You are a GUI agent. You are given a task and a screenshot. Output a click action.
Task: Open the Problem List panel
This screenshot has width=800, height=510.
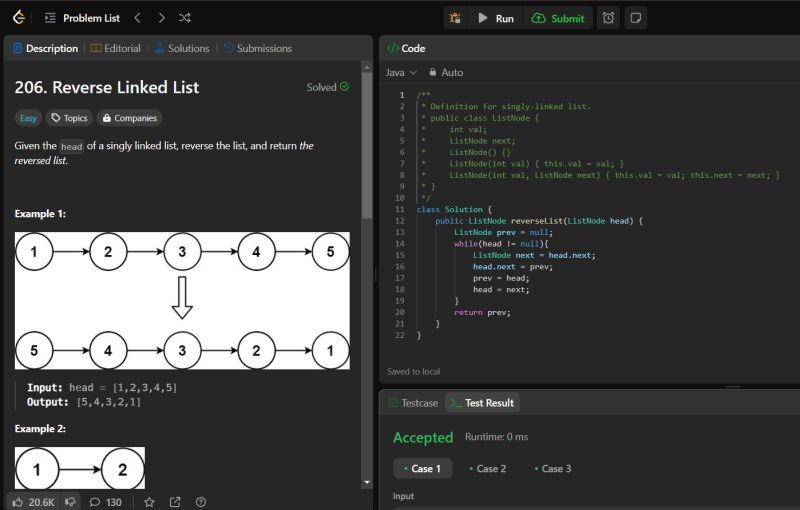[82, 18]
